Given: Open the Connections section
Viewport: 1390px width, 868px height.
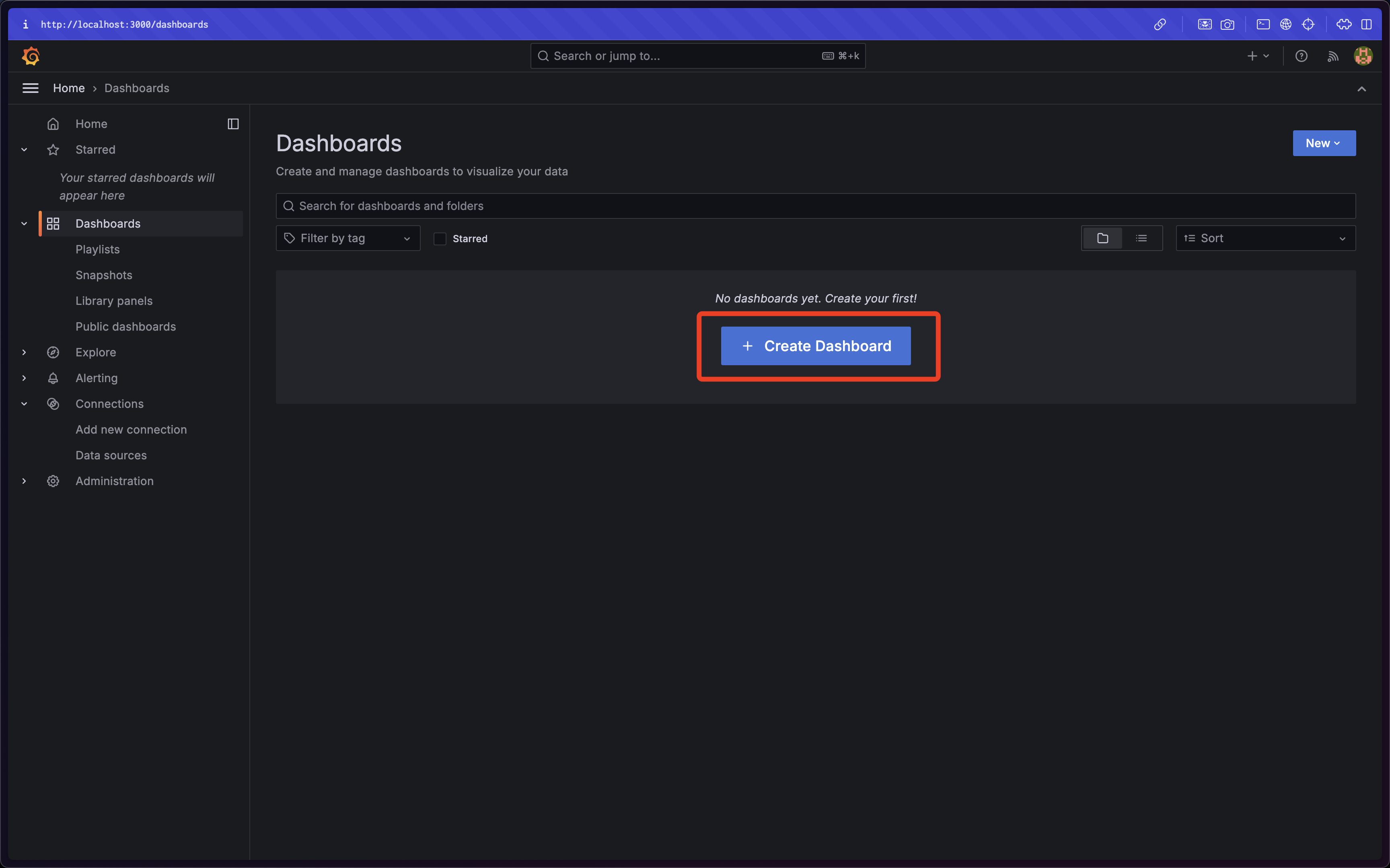Looking at the screenshot, I should [x=110, y=403].
